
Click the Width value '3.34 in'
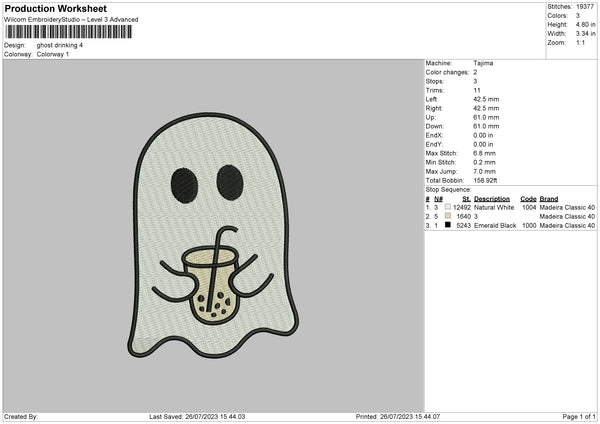[585, 34]
